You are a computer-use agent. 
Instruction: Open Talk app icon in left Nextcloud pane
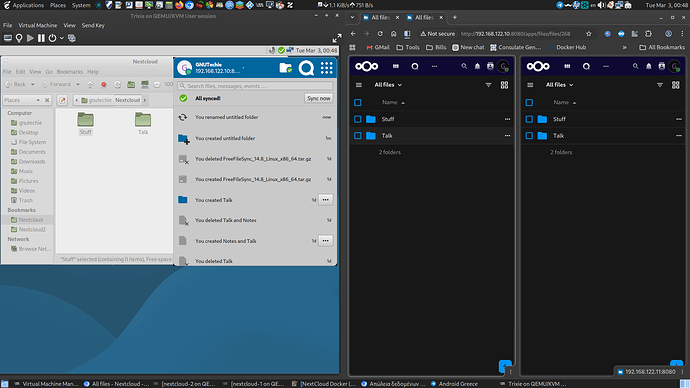point(415,66)
